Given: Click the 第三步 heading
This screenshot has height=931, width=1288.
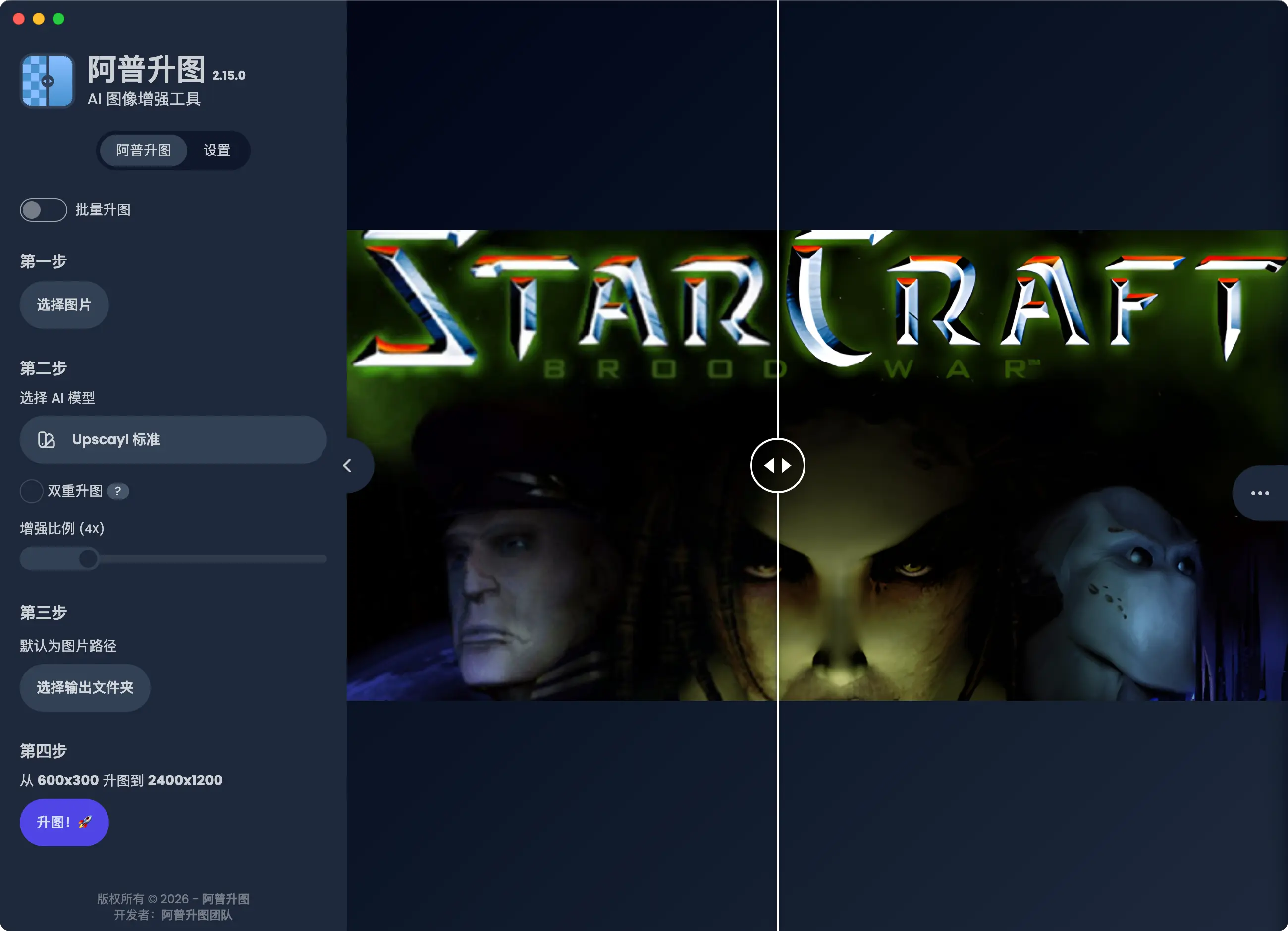Looking at the screenshot, I should [44, 613].
